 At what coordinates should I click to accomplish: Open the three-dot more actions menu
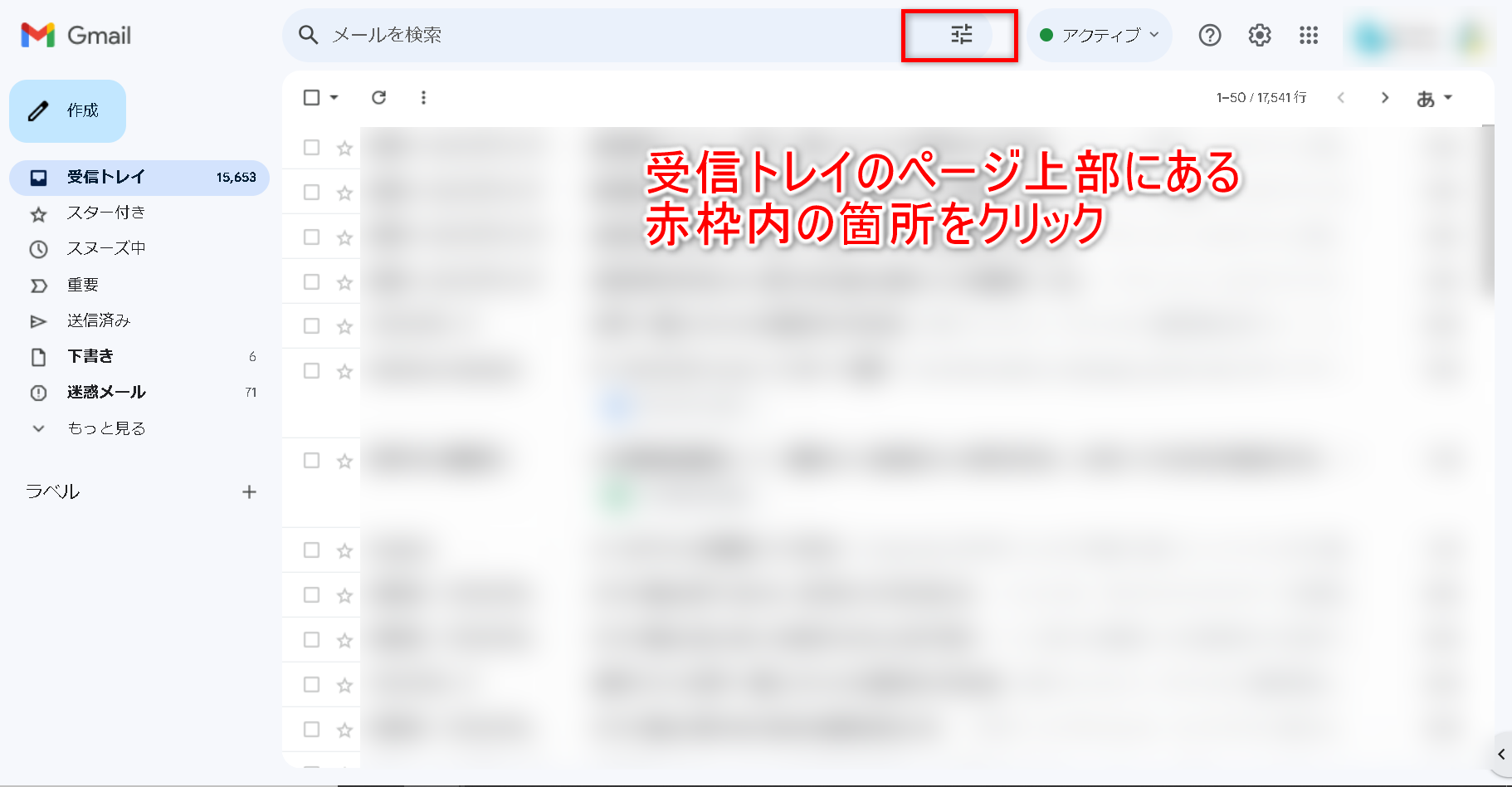[x=423, y=98]
